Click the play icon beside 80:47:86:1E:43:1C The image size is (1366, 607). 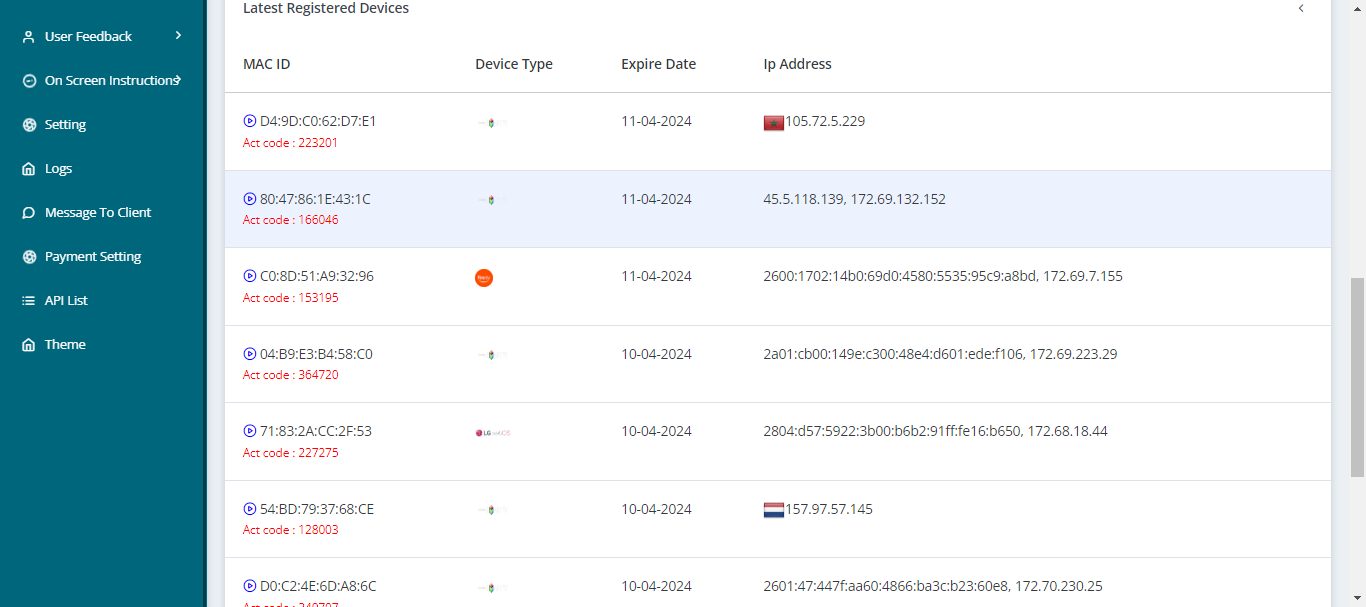[250, 199]
